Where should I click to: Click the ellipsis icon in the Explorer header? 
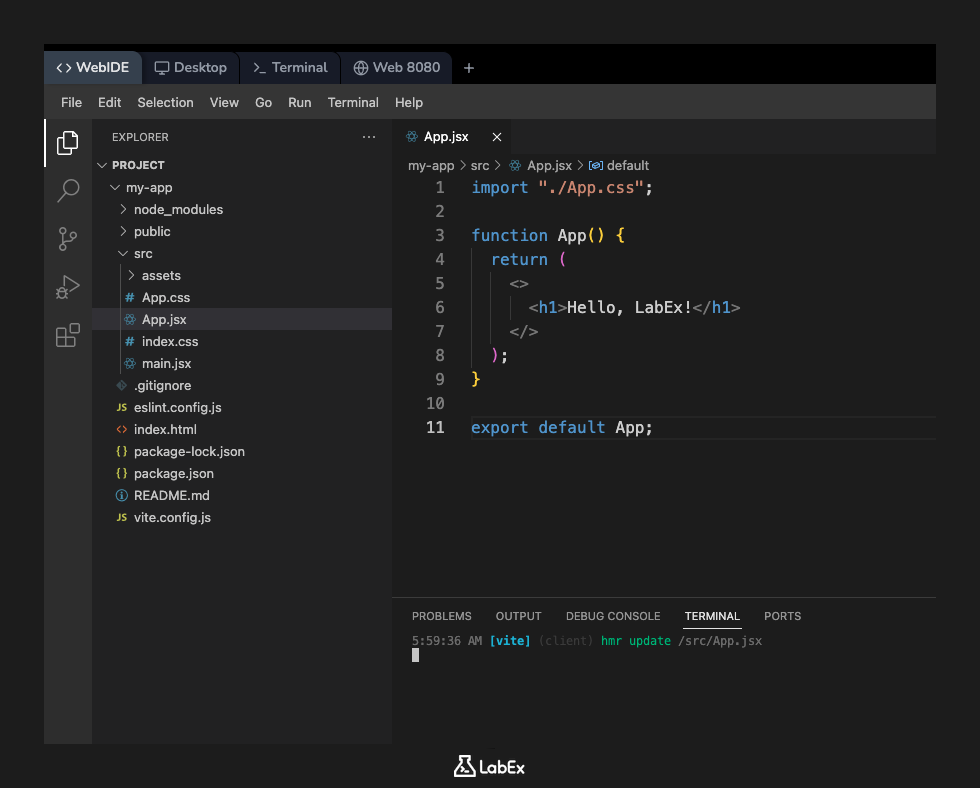(368, 137)
